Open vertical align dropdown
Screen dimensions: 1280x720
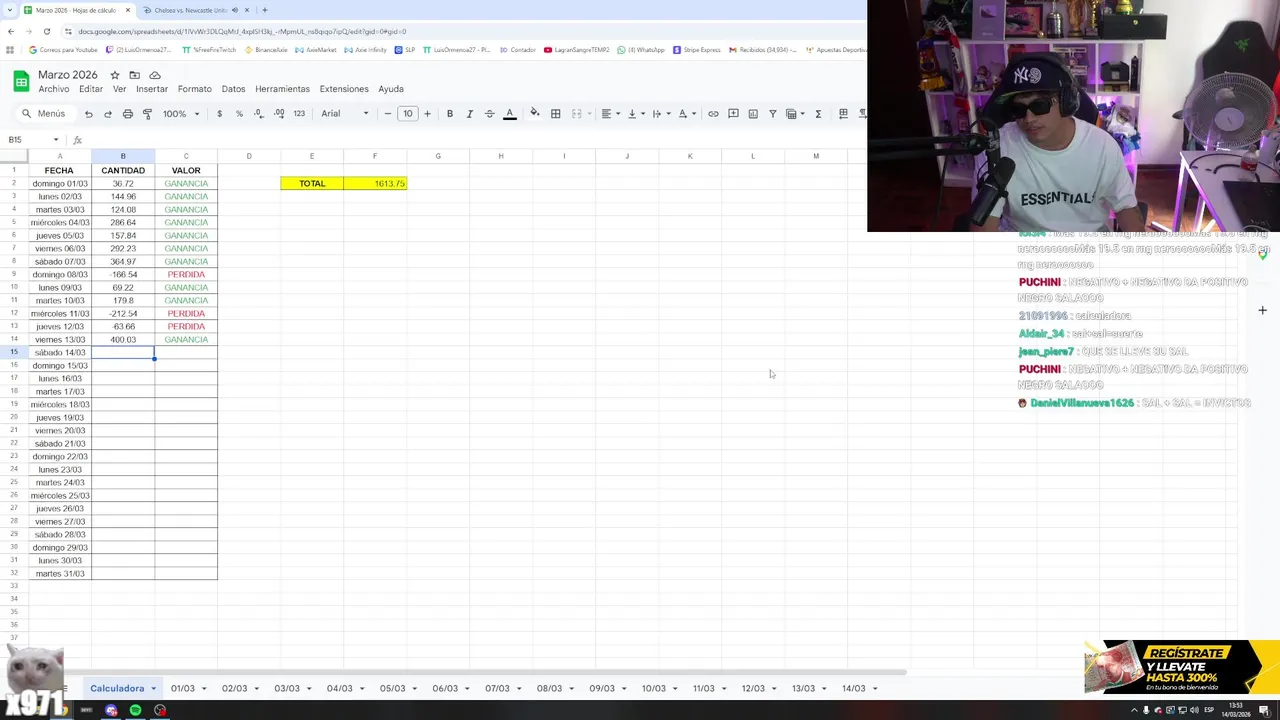click(x=634, y=114)
